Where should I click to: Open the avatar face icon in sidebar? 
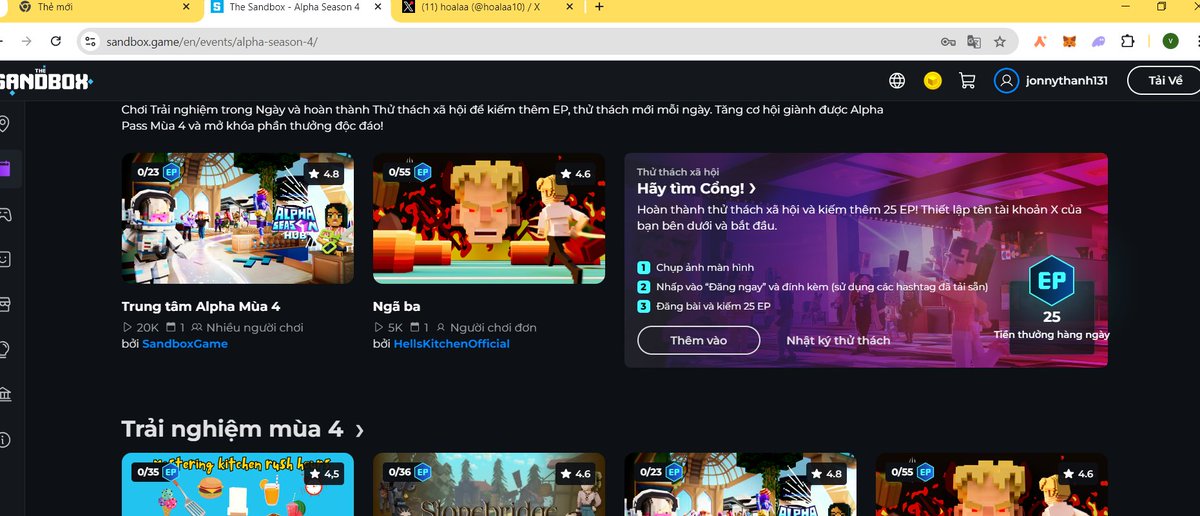pyautogui.click(x=5, y=258)
